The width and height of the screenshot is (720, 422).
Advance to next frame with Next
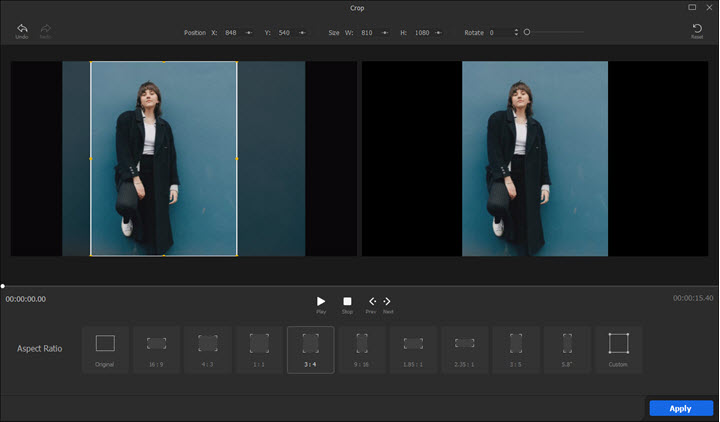tap(387, 301)
